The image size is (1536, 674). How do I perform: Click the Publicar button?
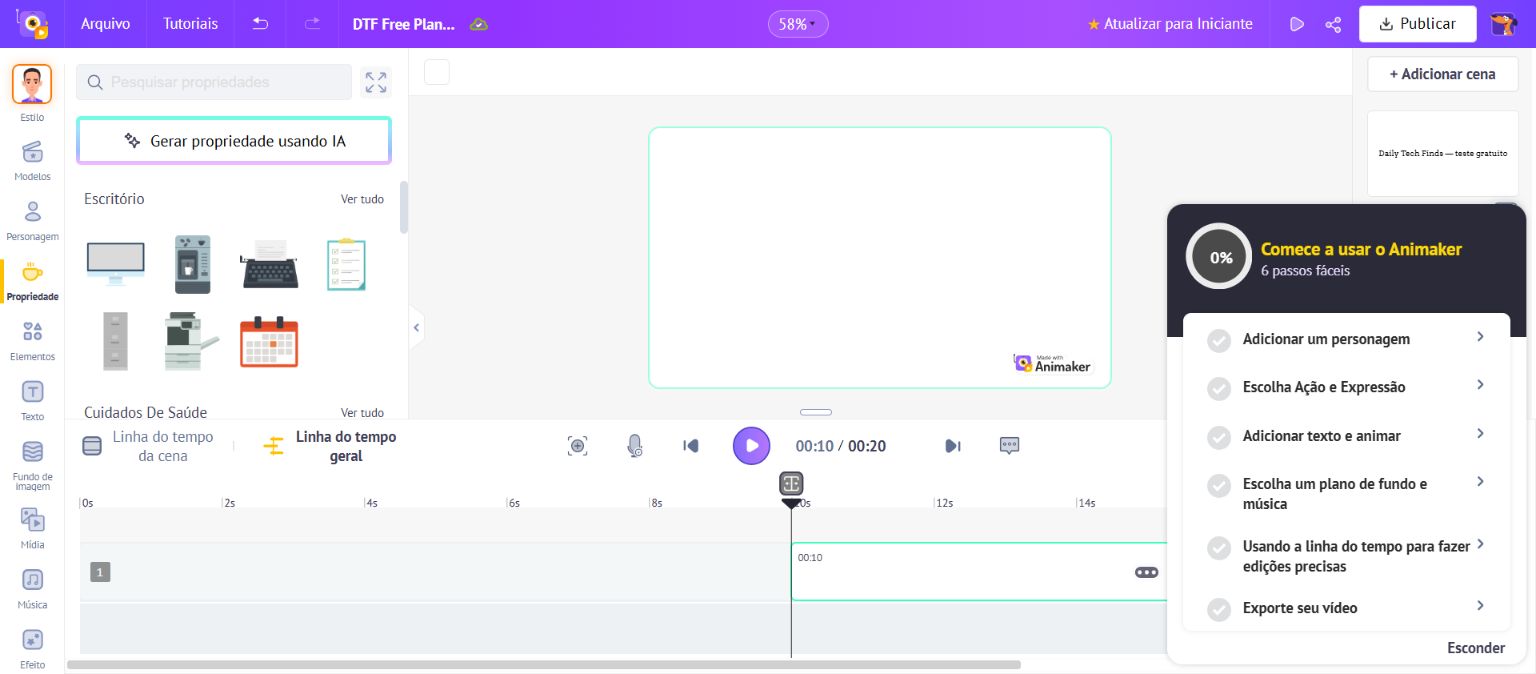pos(1417,24)
